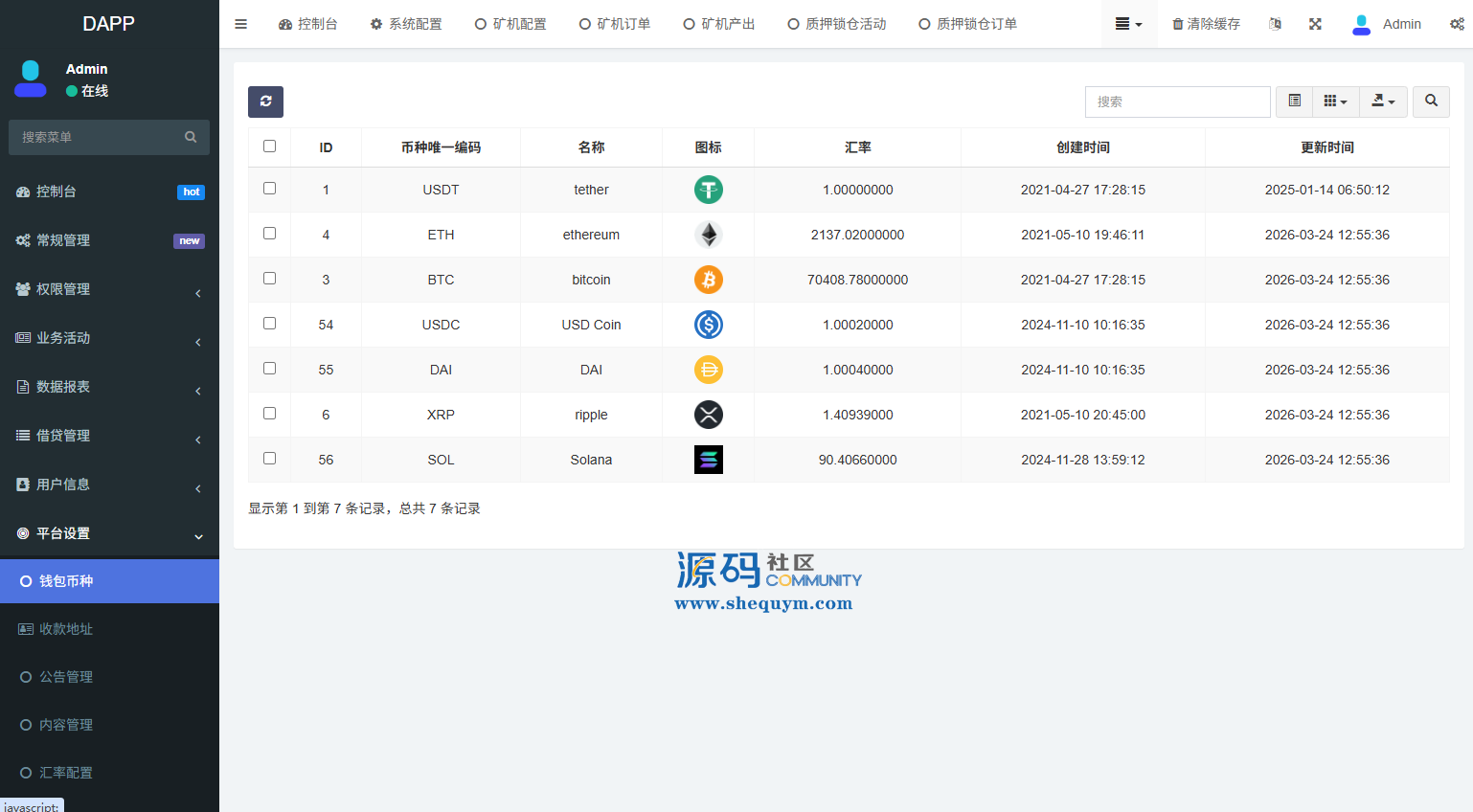1473x812 pixels.
Task: Expand the 权限管理 sidebar menu
Action: coord(109,289)
